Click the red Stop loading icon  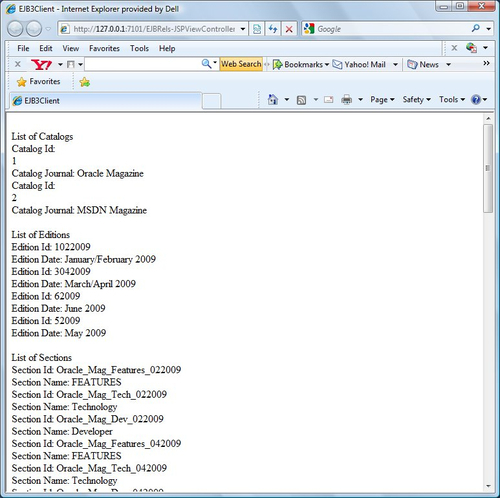pyautogui.click(x=289, y=29)
